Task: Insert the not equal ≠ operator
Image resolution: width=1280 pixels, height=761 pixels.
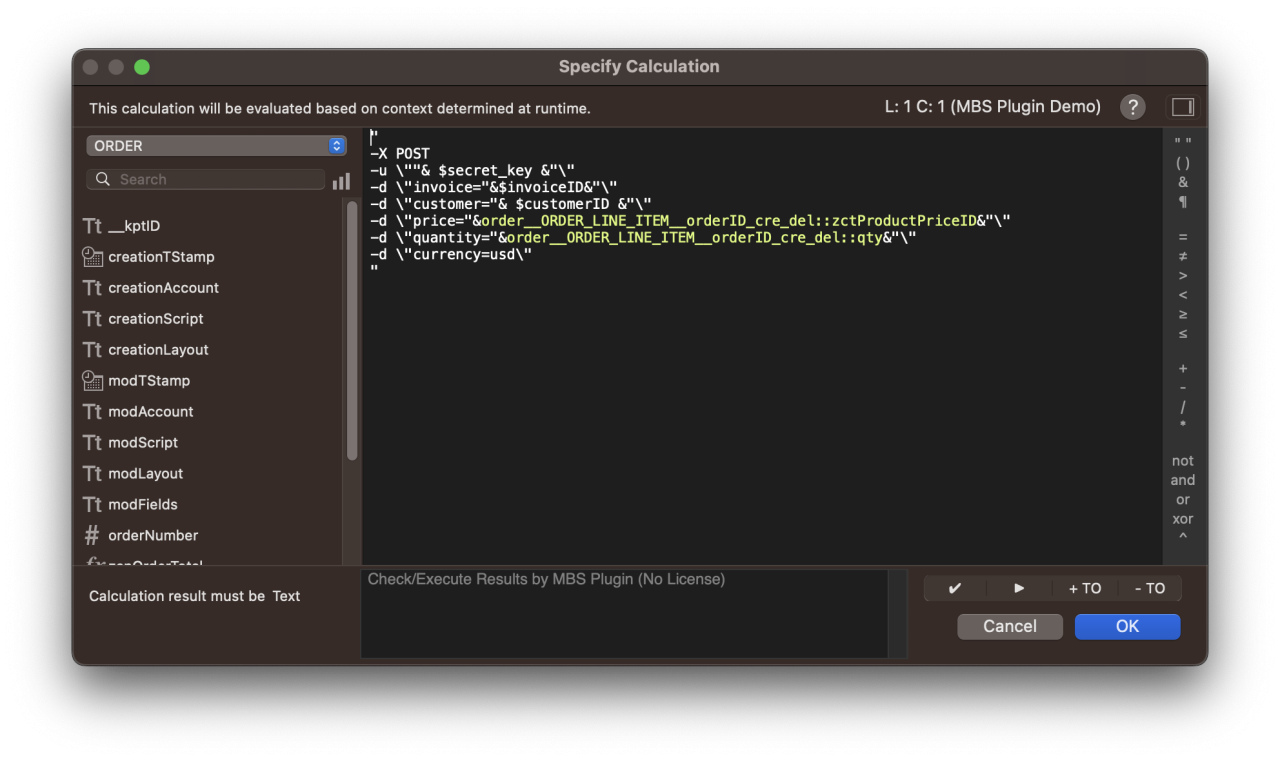Action: [x=1183, y=256]
